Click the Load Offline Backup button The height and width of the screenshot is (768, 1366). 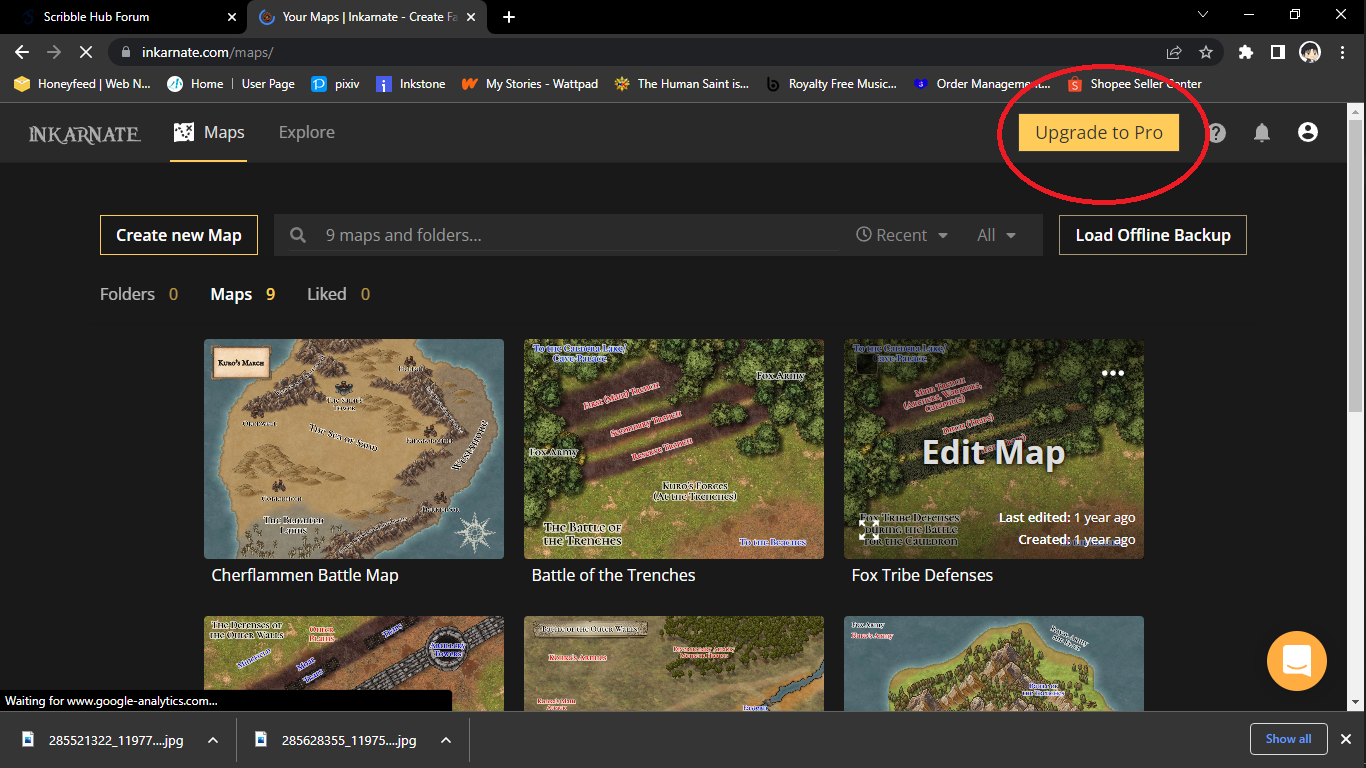pos(1152,235)
